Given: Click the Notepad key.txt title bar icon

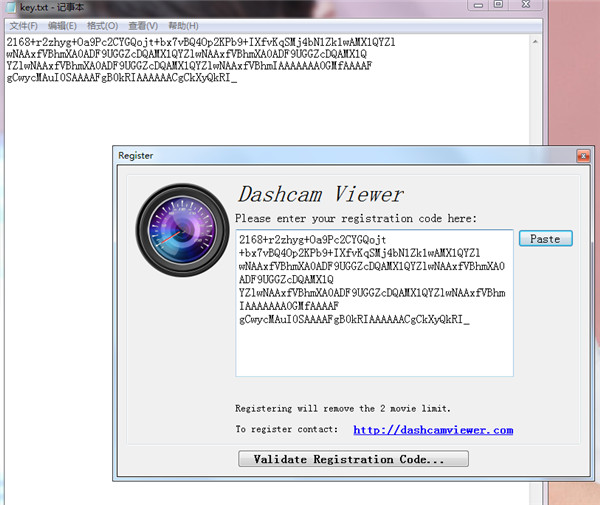Looking at the screenshot, I should coord(11,7).
